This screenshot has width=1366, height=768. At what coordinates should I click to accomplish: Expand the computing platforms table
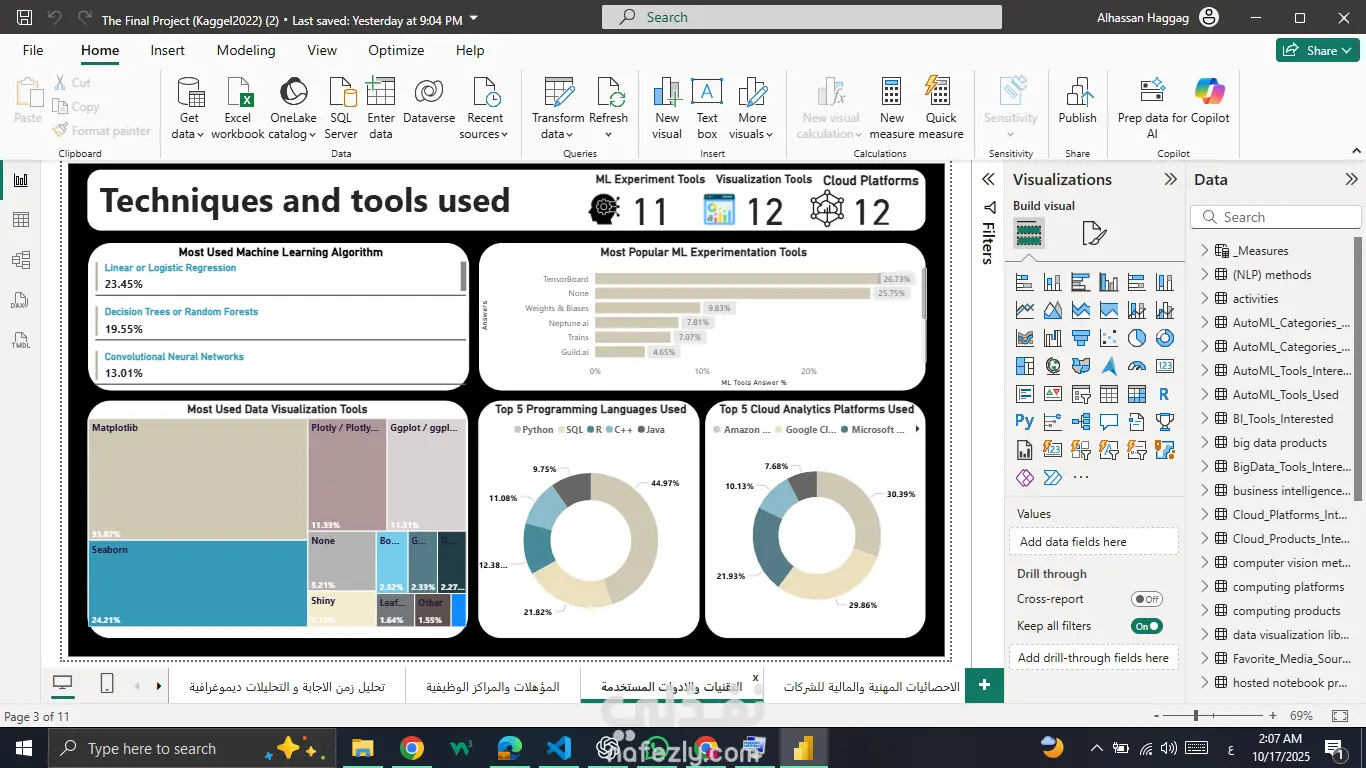(1205, 586)
